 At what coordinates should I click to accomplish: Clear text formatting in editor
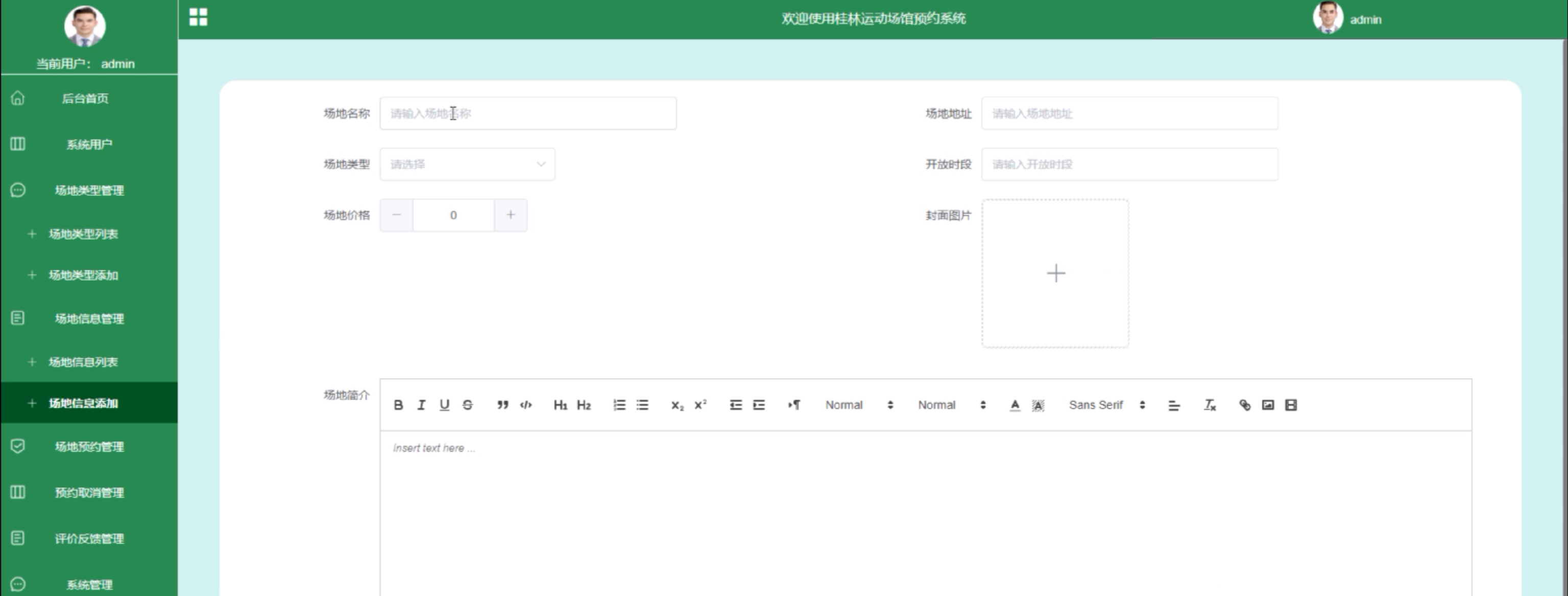pyautogui.click(x=1210, y=405)
